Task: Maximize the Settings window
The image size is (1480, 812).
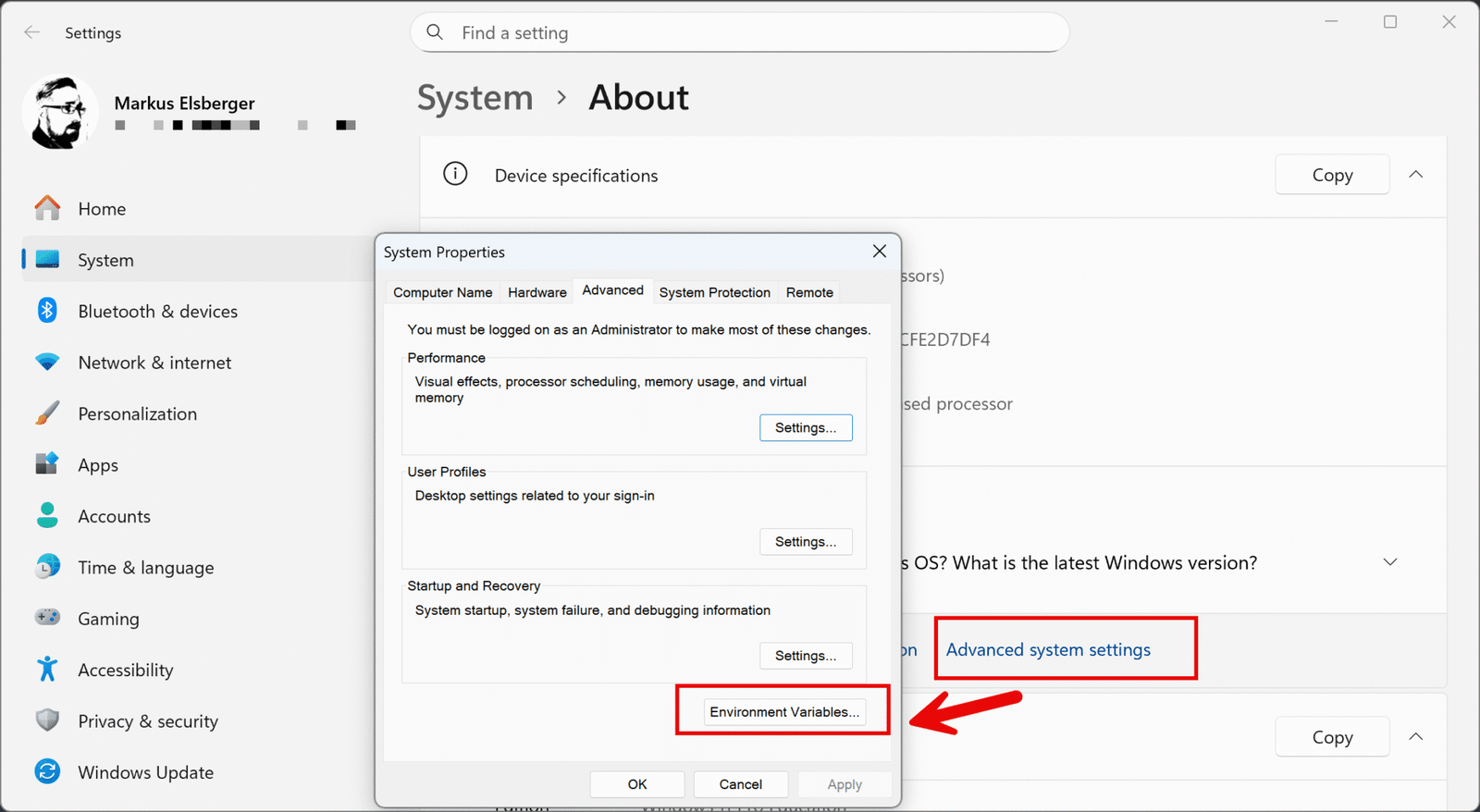Action: coord(1390,22)
